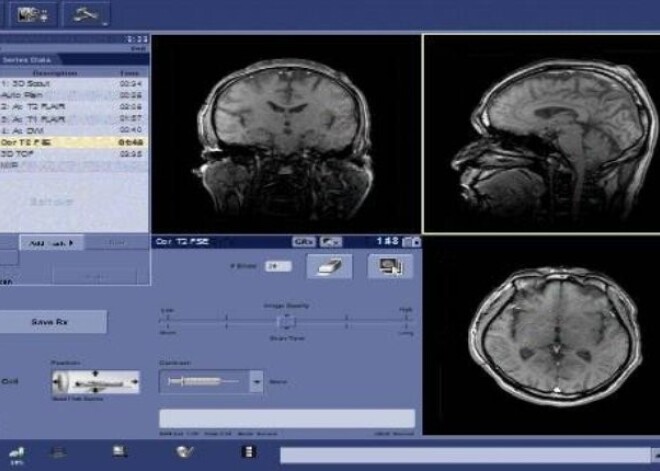Click the lock icon beside slice counter
The image size is (660, 471).
point(414,242)
